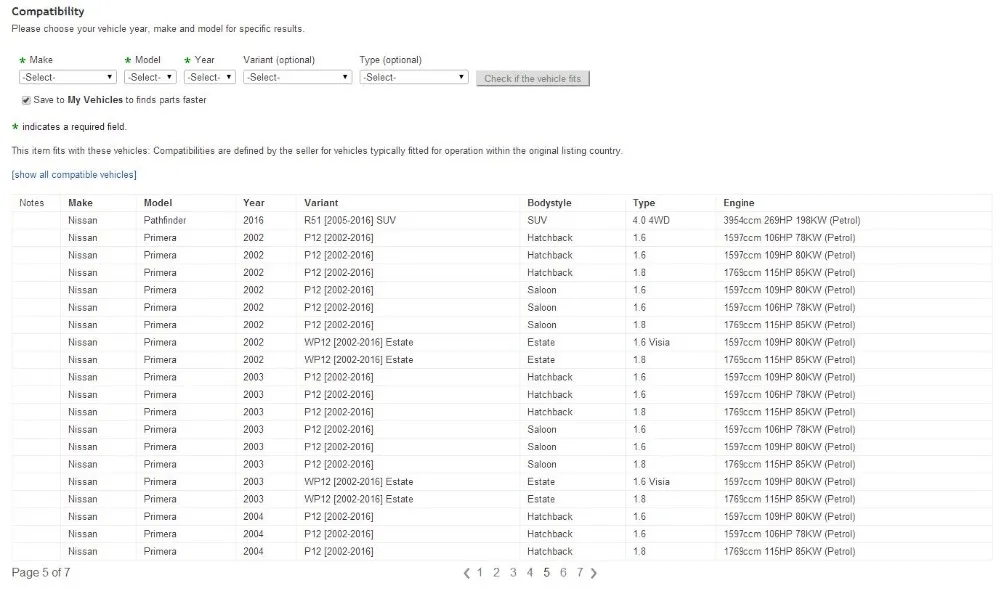Screen dimensions: 1000x591
Task: Go to page 3 of results
Action: pos(513,573)
